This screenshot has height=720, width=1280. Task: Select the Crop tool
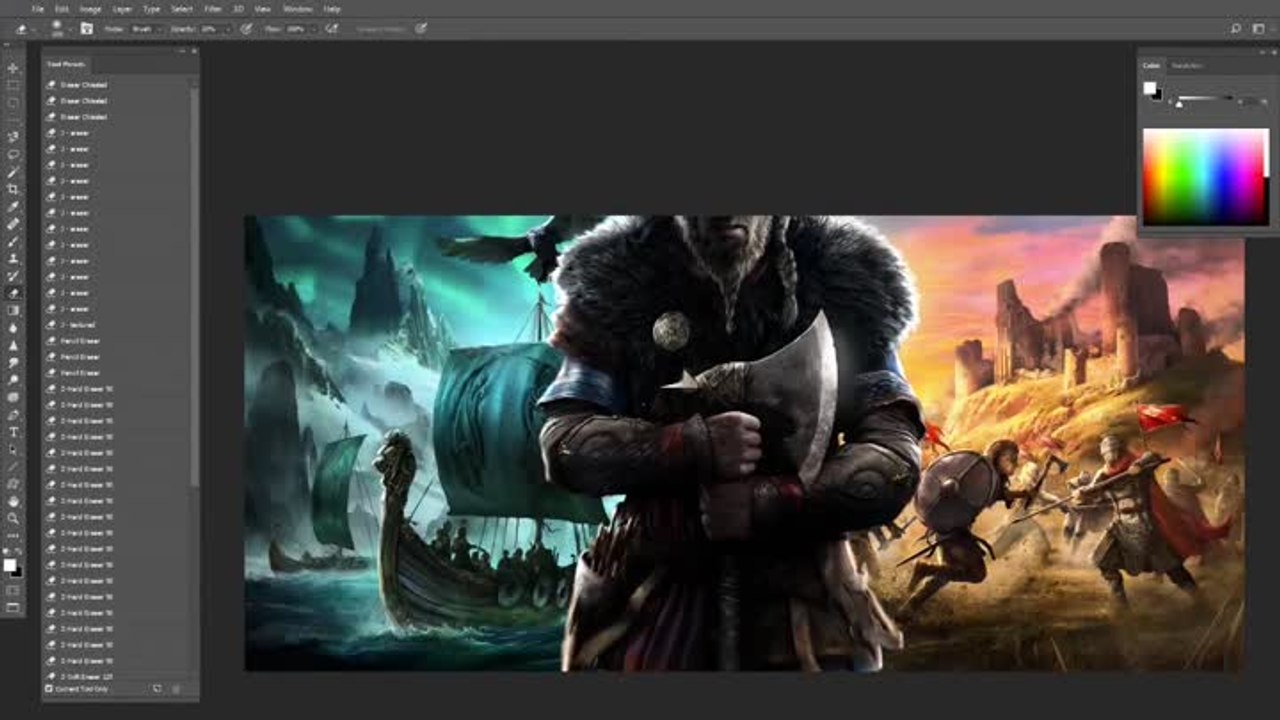[x=13, y=189]
